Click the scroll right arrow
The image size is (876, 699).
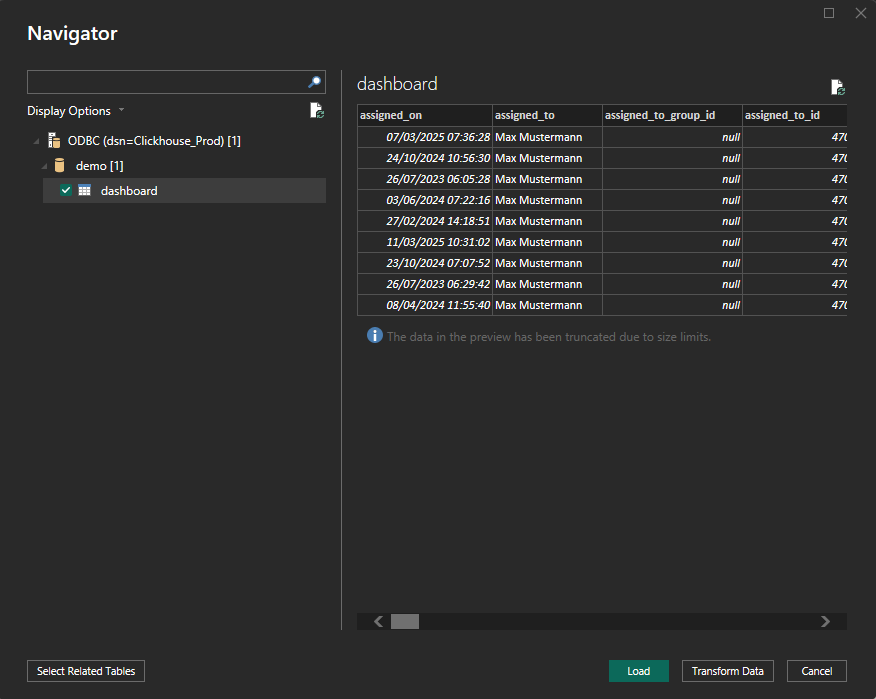(825, 621)
